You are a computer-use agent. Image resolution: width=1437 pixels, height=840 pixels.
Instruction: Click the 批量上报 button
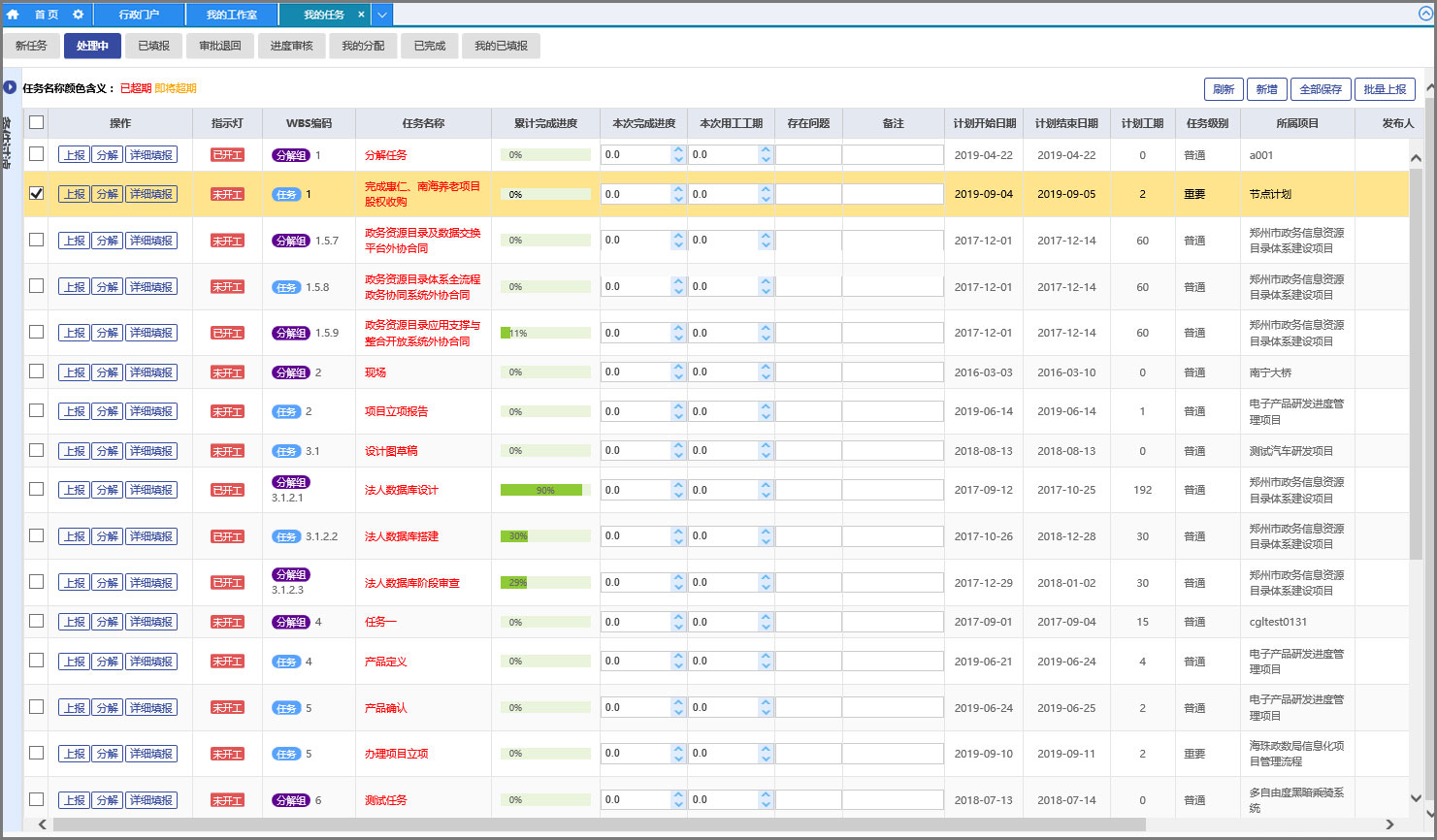pos(1385,89)
